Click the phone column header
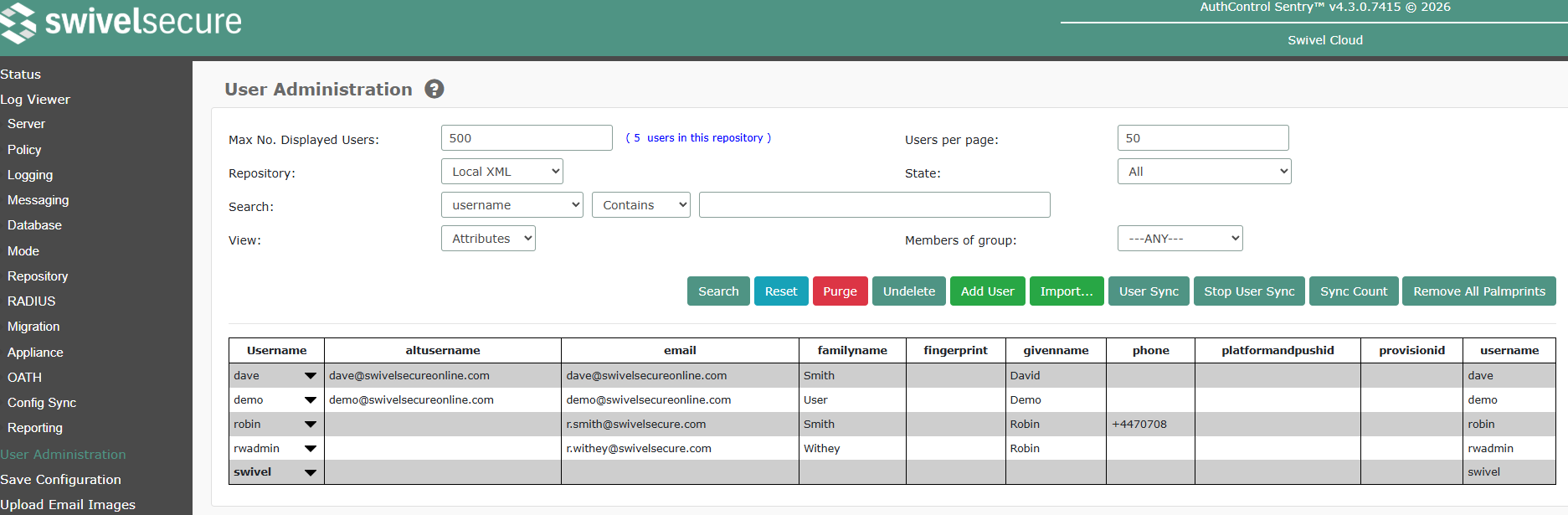This screenshot has height=515, width=1568. (x=1151, y=350)
